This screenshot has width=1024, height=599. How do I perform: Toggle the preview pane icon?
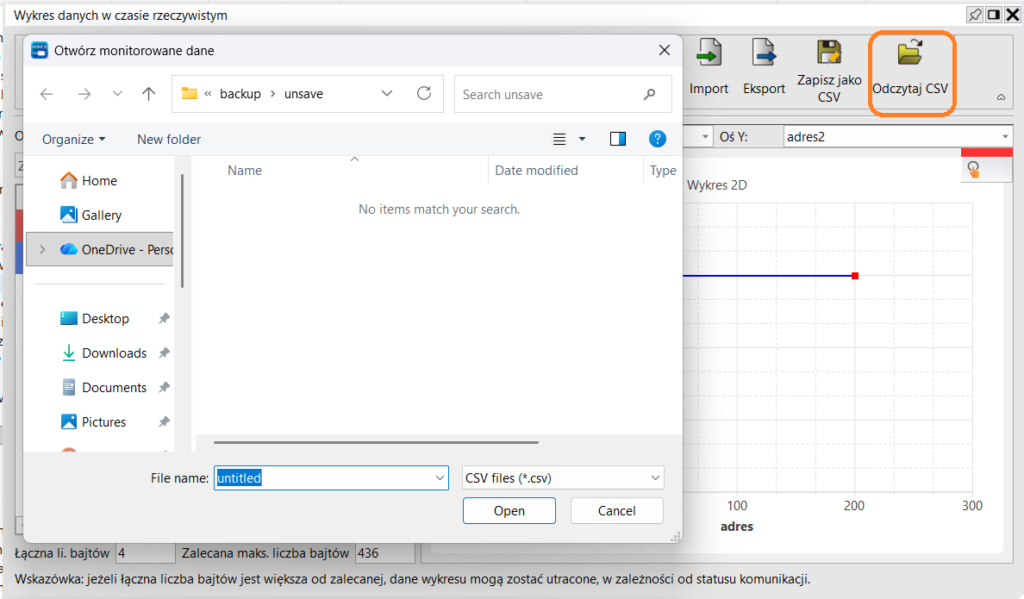[x=618, y=138]
